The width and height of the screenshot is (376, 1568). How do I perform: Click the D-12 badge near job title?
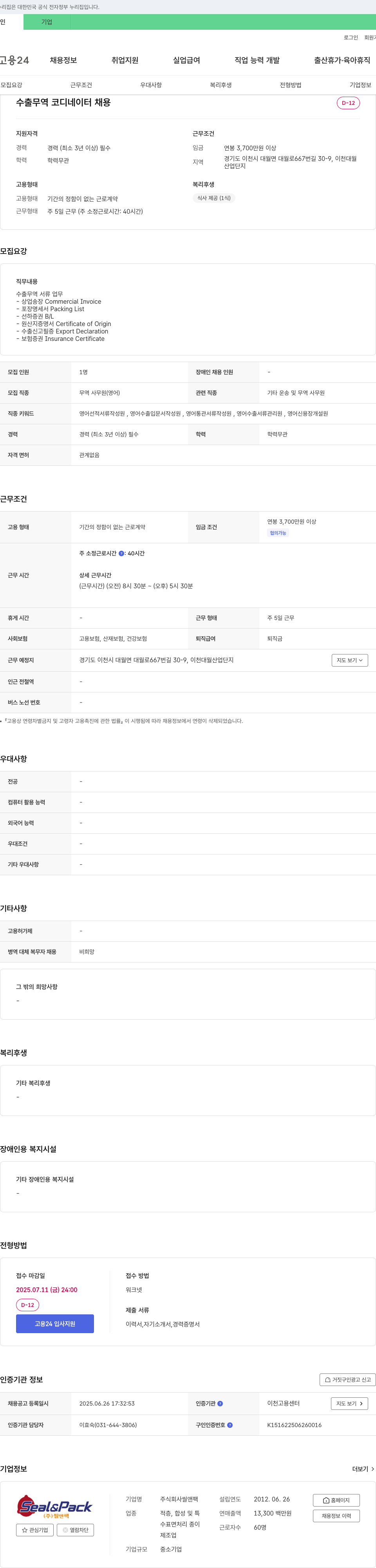[349, 103]
